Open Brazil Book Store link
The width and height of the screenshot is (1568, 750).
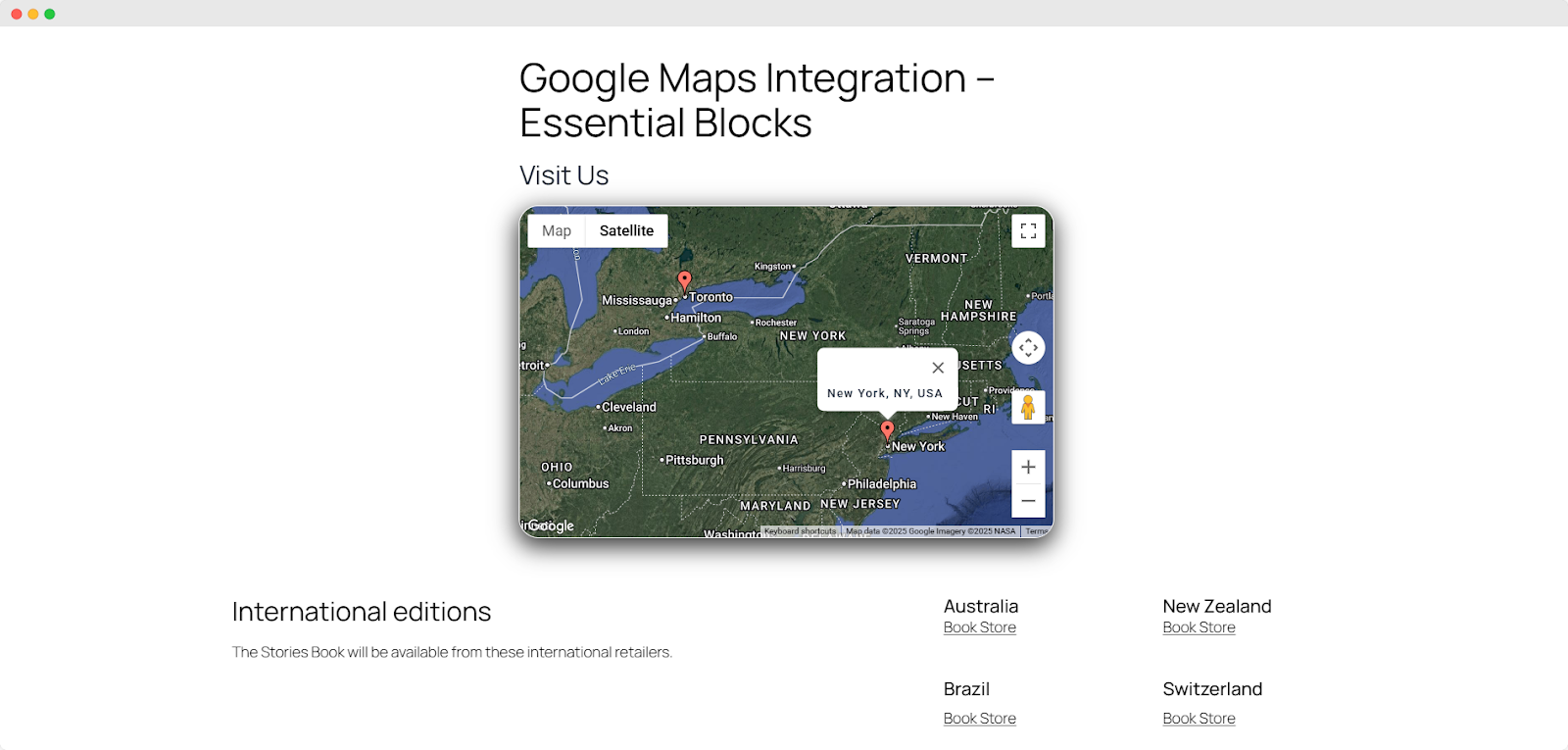click(979, 719)
